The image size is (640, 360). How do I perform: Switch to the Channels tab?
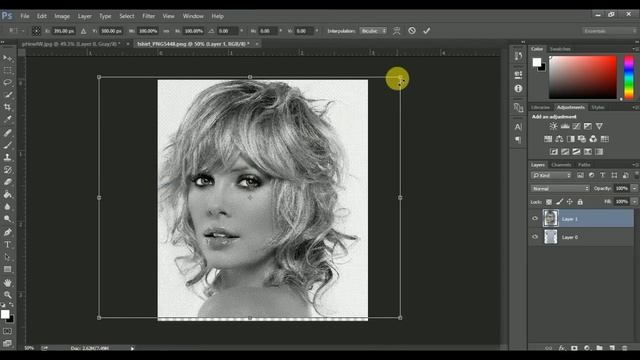[x=561, y=165]
